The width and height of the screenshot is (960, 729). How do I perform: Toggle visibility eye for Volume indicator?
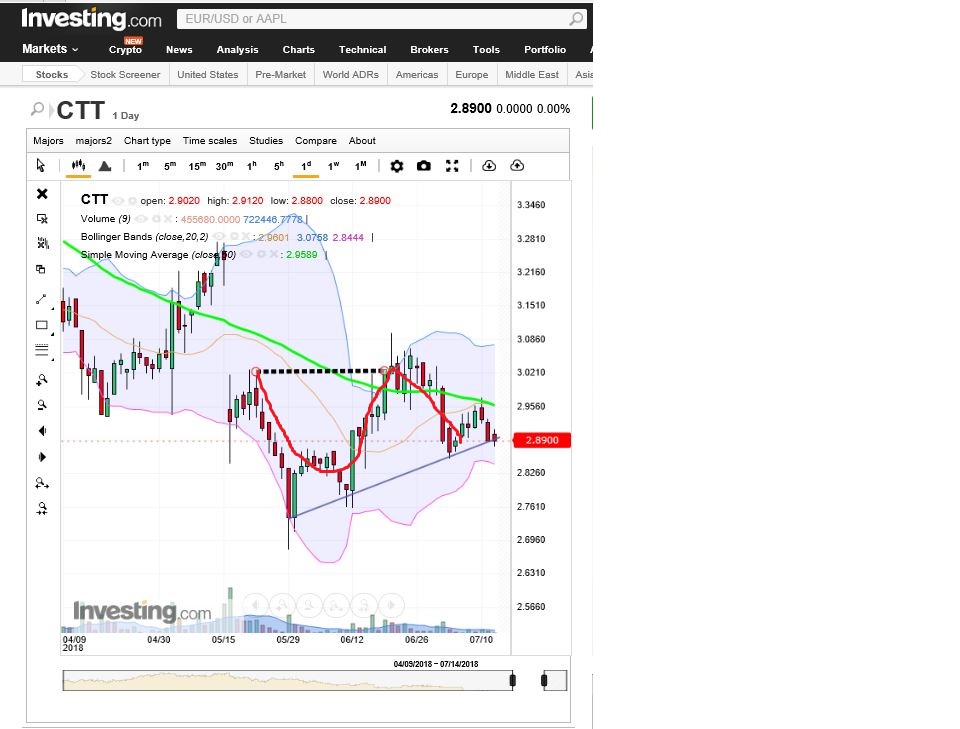[141, 219]
